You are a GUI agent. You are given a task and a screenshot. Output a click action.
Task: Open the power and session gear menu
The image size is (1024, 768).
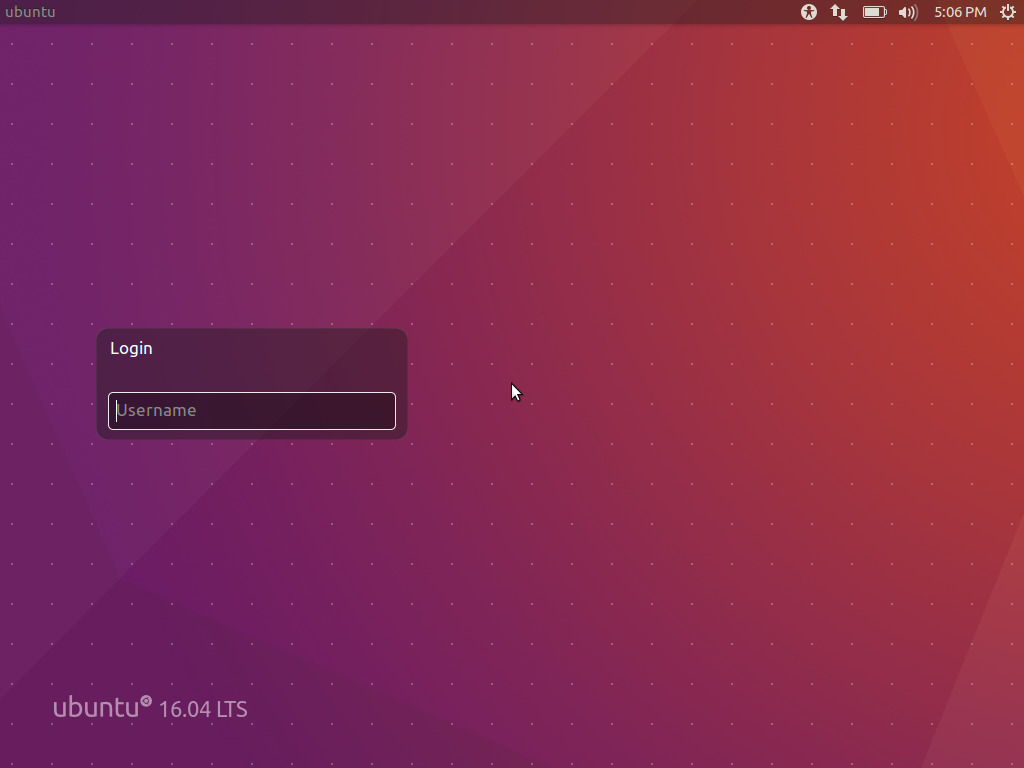click(1008, 12)
